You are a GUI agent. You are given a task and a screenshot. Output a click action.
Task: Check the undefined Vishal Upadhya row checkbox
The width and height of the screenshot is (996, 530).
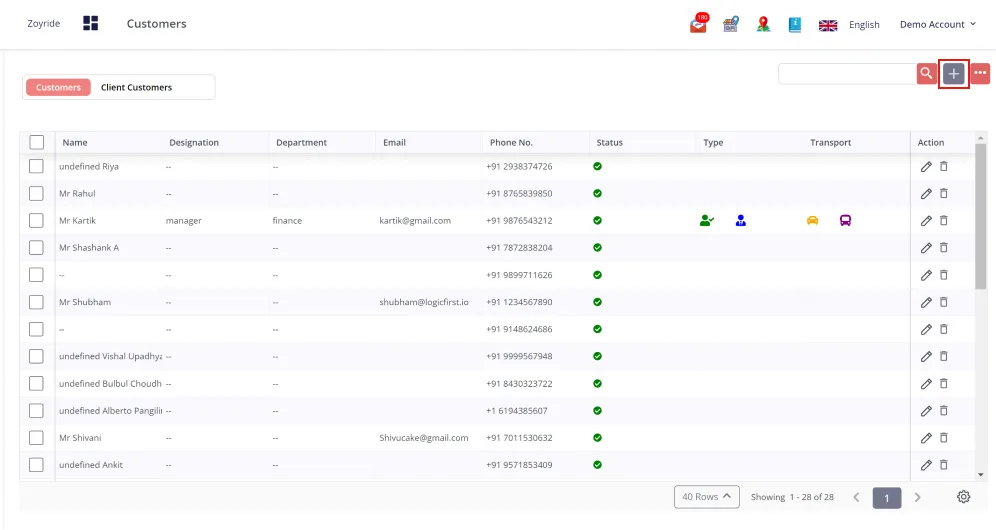click(x=36, y=356)
